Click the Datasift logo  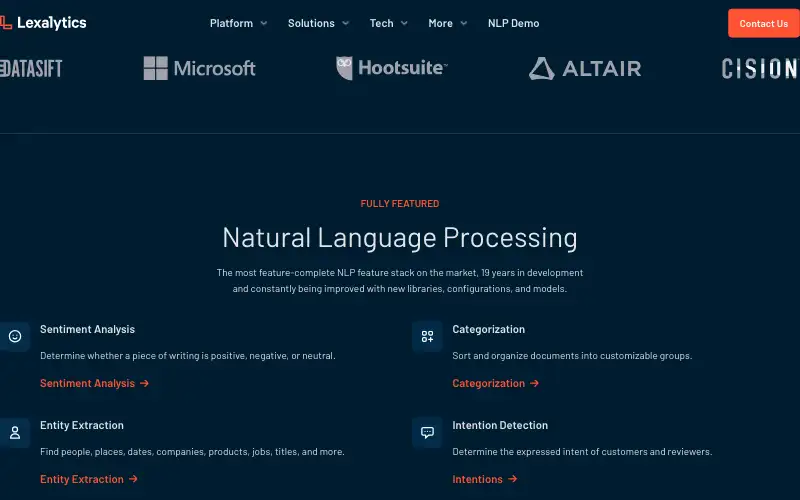pos(31,68)
